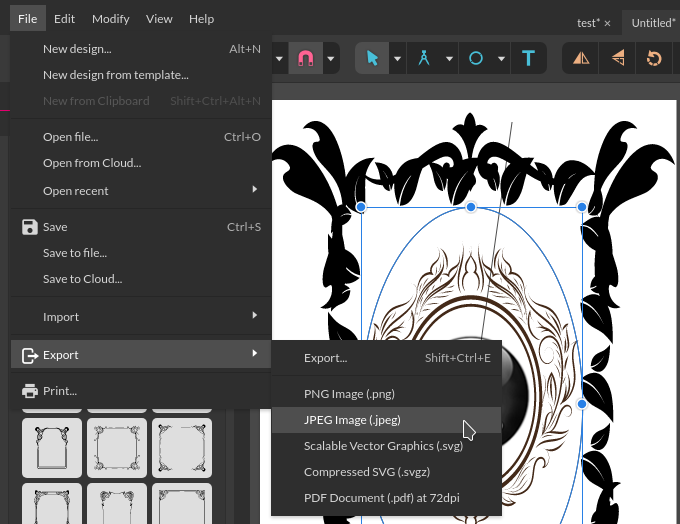The height and width of the screenshot is (524, 680).
Task: Expand the Open recent submenu
Action: pyautogui.click(x=141, y=190)
